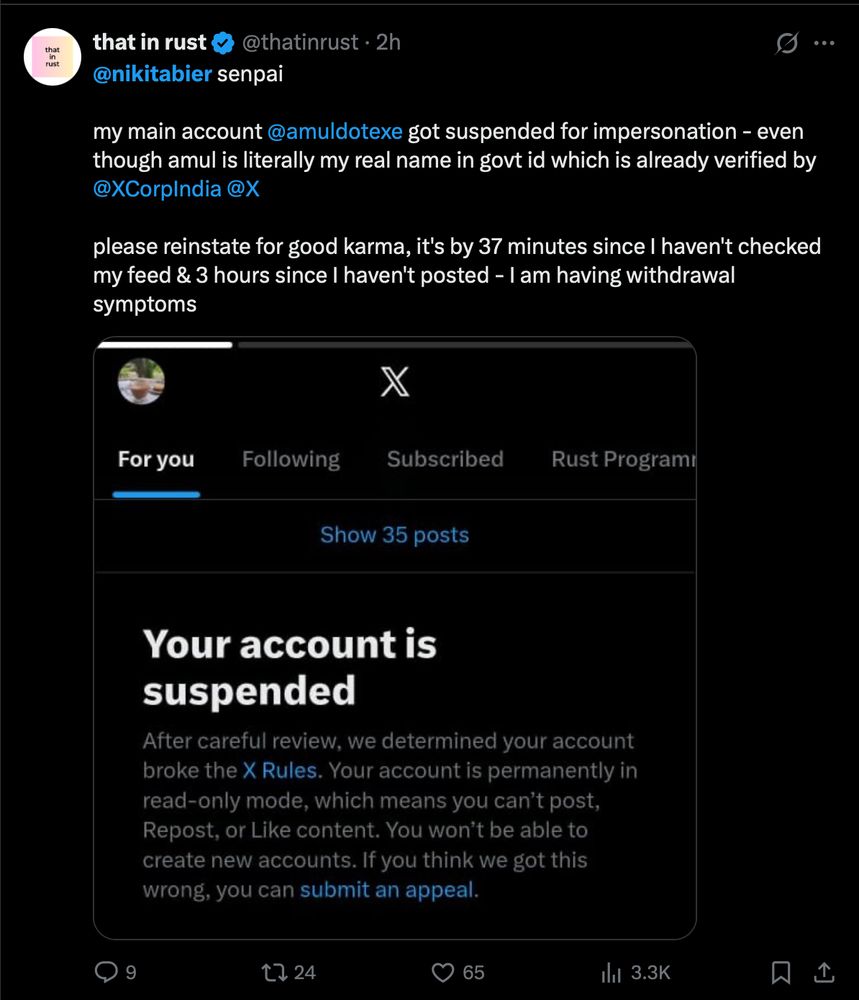Click the blue verified badge checkmark

[x=223, y=43]
